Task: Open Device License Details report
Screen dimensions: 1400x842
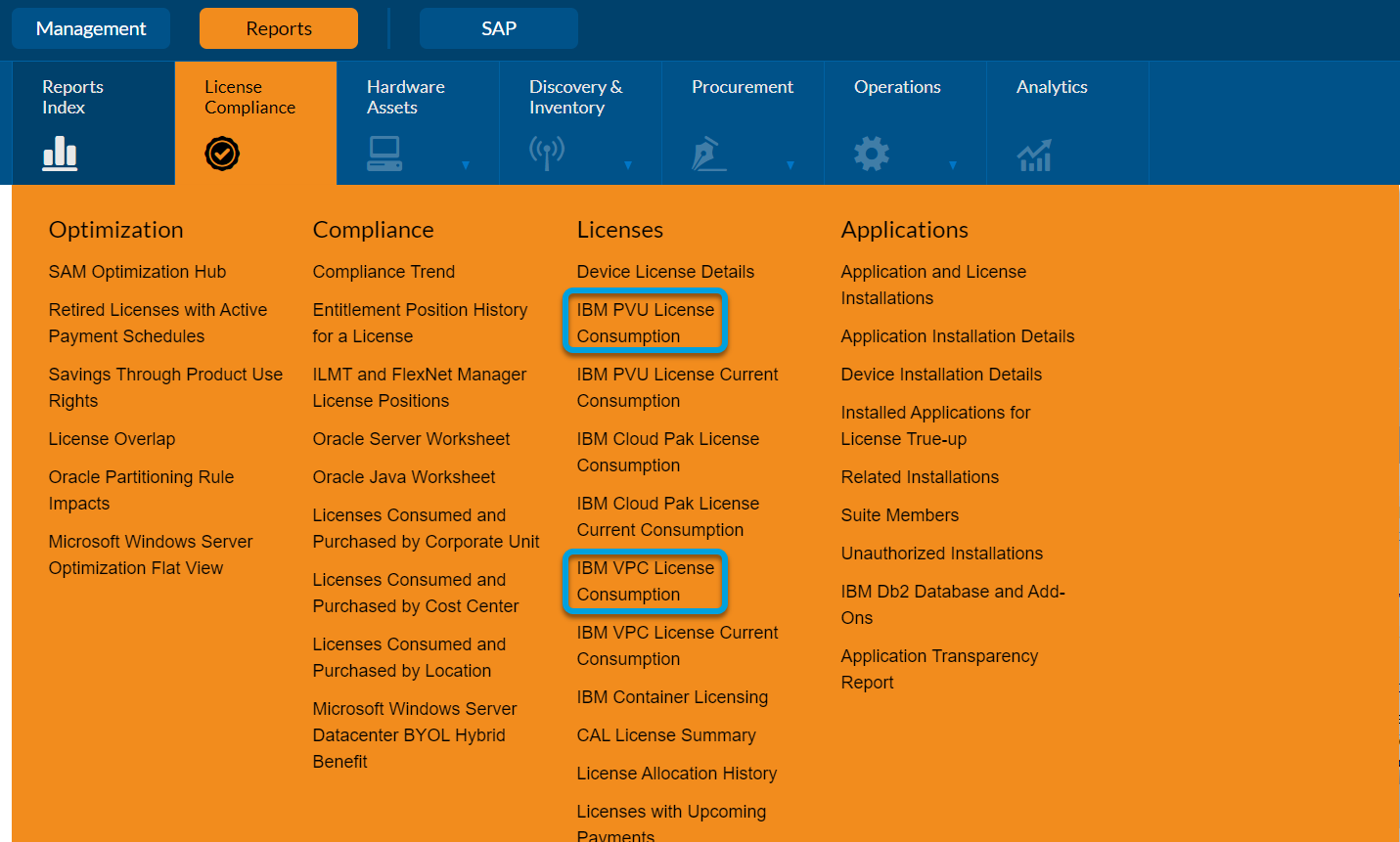Action: (665, 272)
